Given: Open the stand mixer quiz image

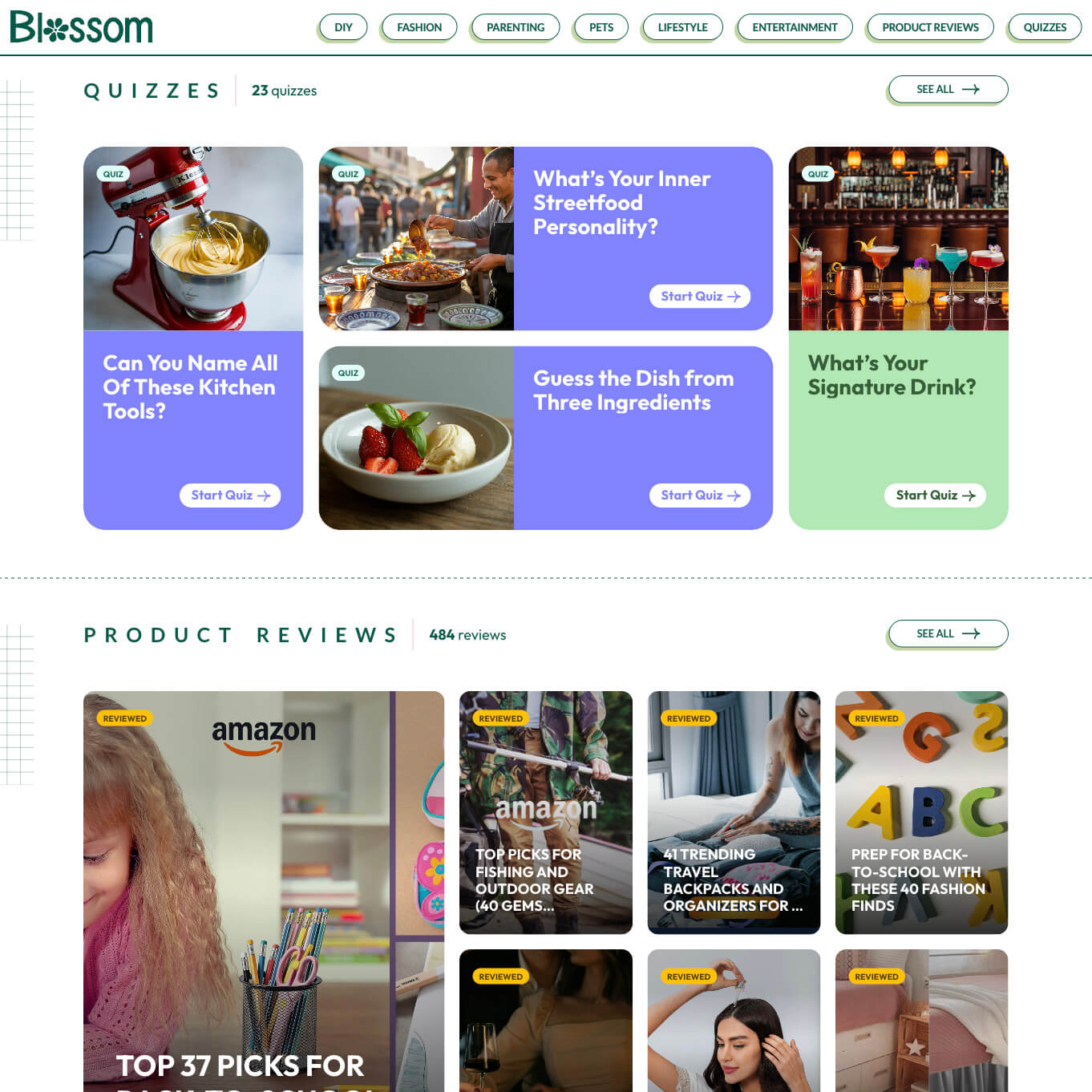Looking at the screenshot, I should [x=193, y=239].
